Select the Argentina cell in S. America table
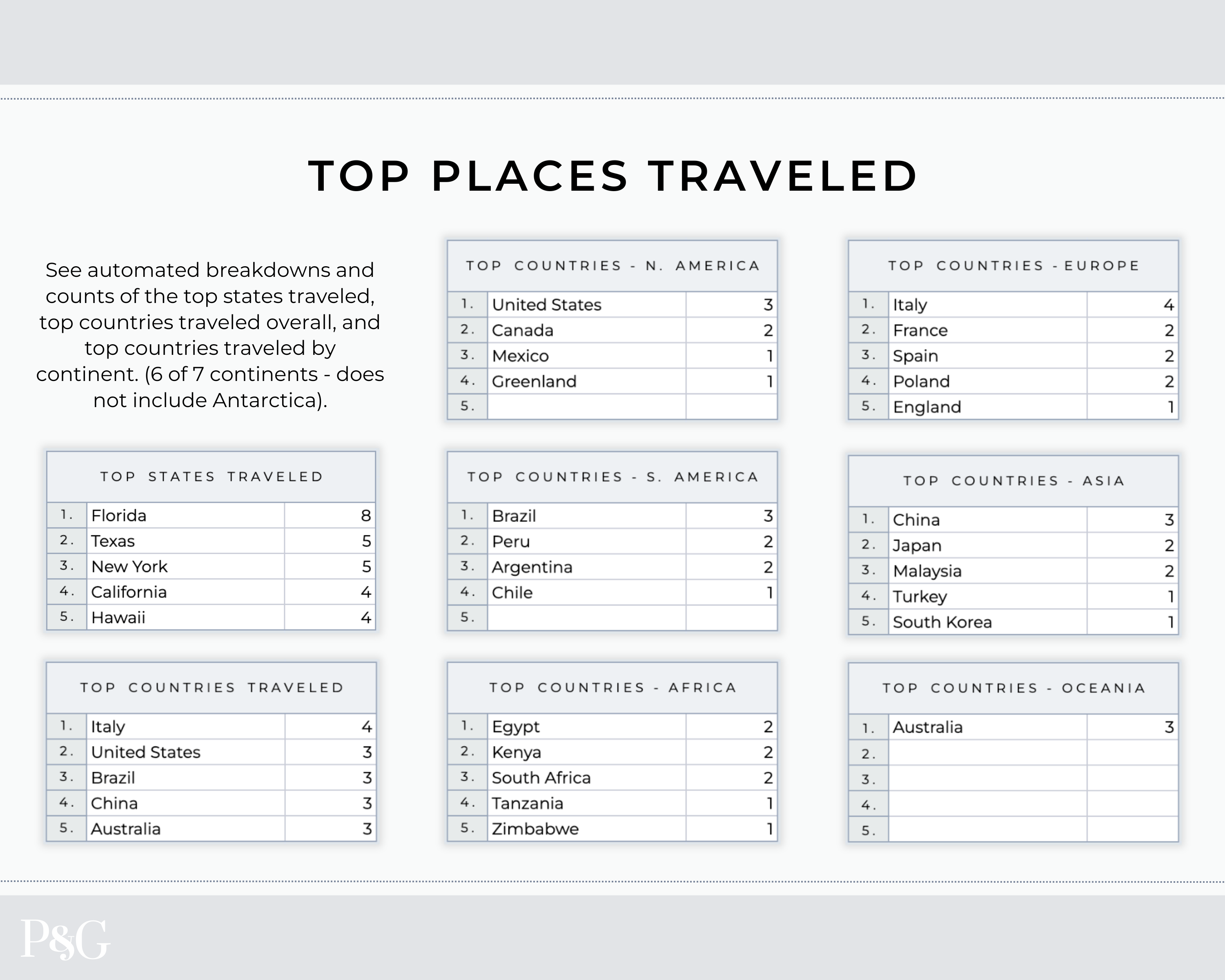 tap(586, 567)
